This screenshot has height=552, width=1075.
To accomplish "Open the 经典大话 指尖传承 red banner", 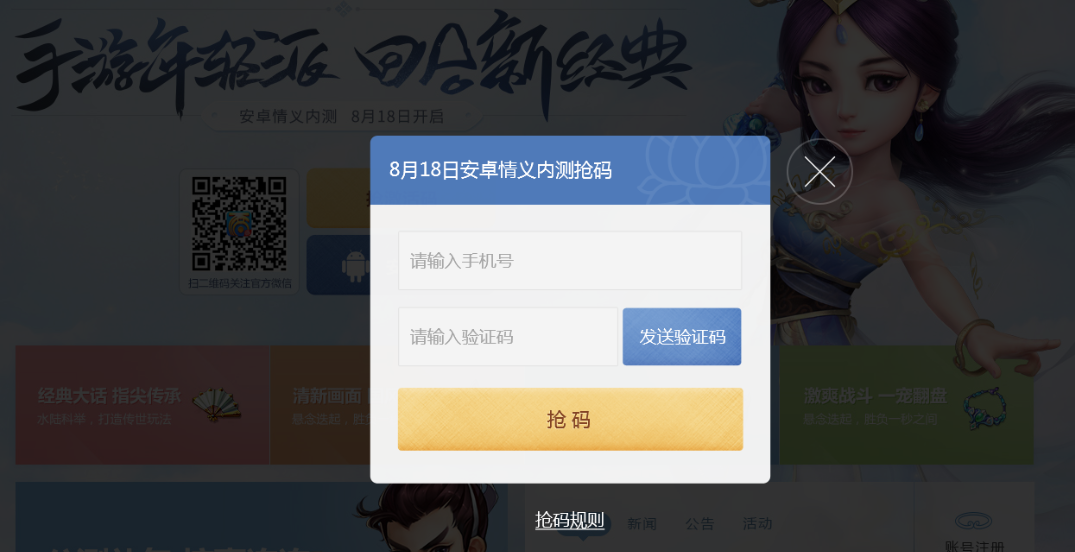I will click(142, 405).
